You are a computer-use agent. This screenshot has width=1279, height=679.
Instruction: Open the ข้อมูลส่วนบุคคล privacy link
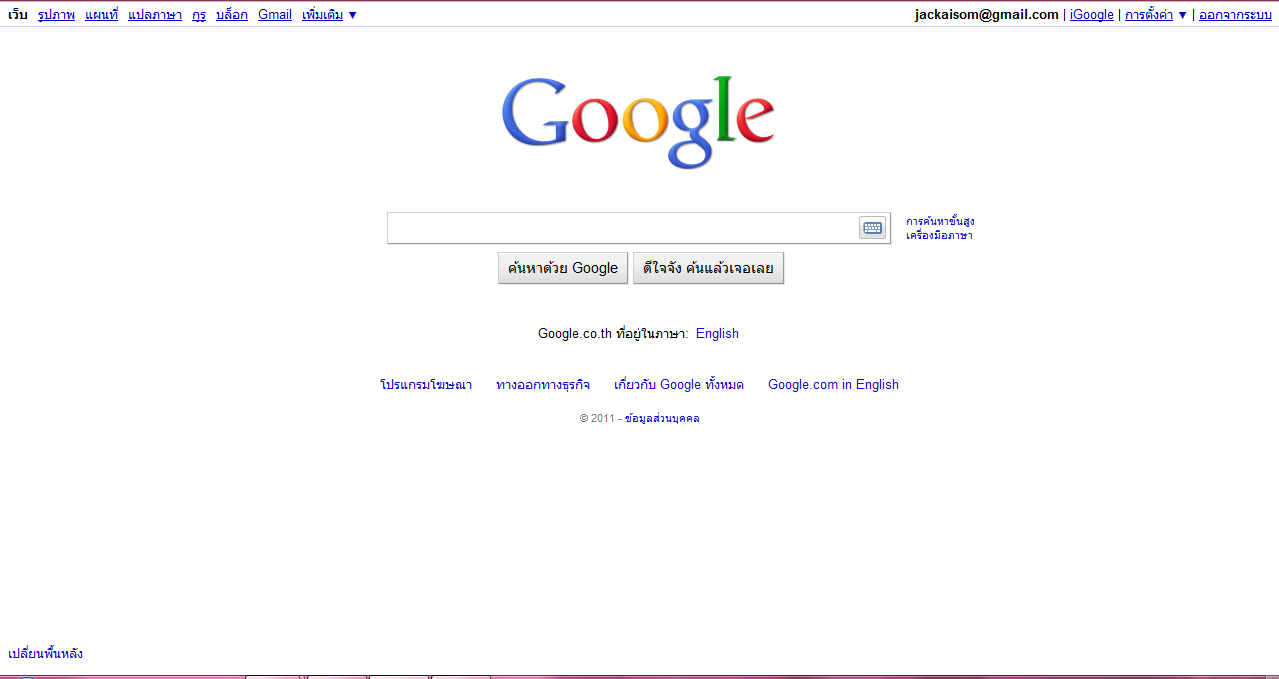click(x=662, y=419)
